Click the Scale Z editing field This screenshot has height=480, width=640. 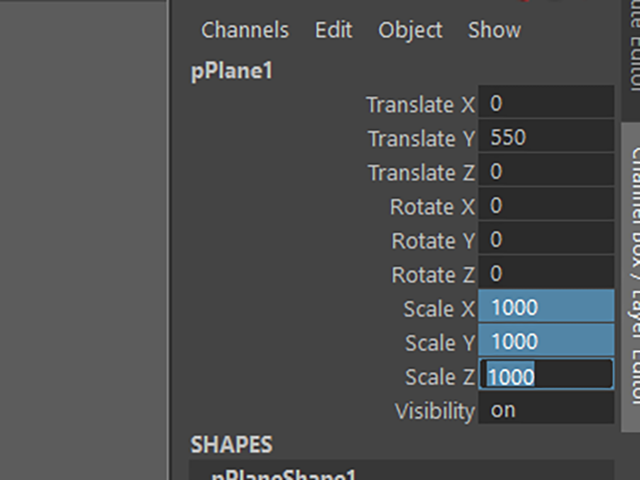[x=546, y=374]
